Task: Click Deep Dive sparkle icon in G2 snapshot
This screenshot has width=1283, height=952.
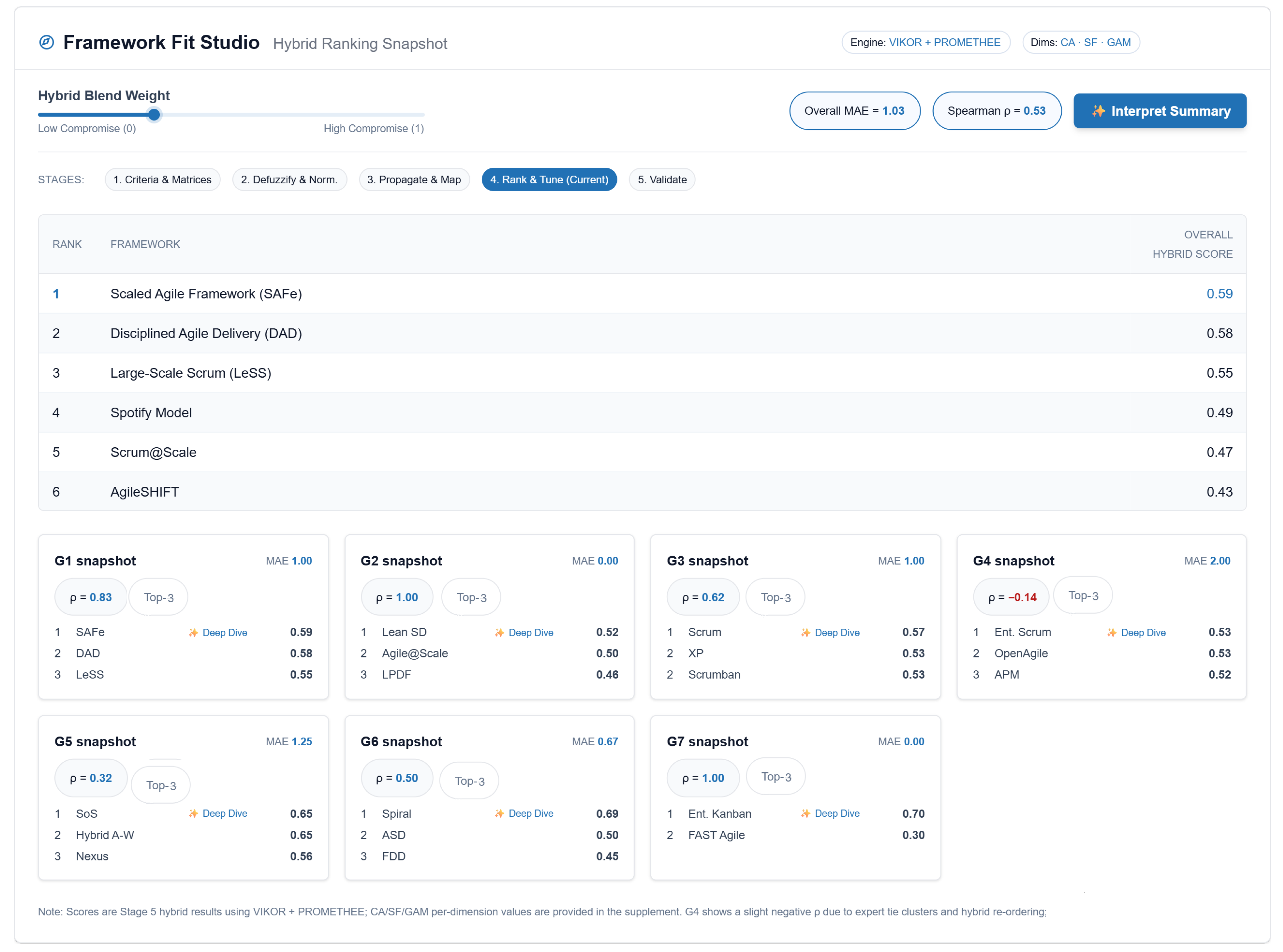Action: coord(499,633)
